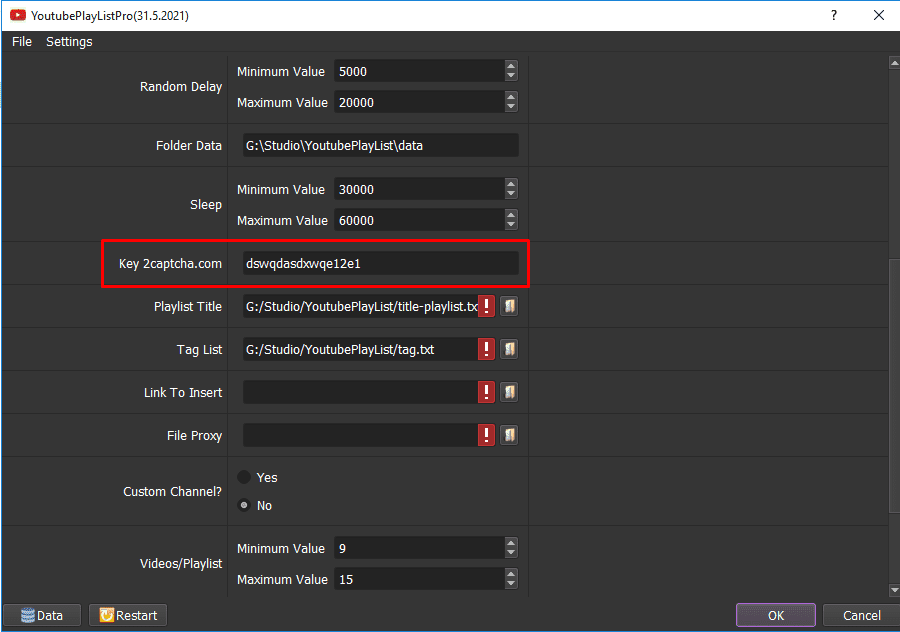Increase Sleep Minimum Value
The height and width of the screenshot is (632, 900).
click(511, 184)
